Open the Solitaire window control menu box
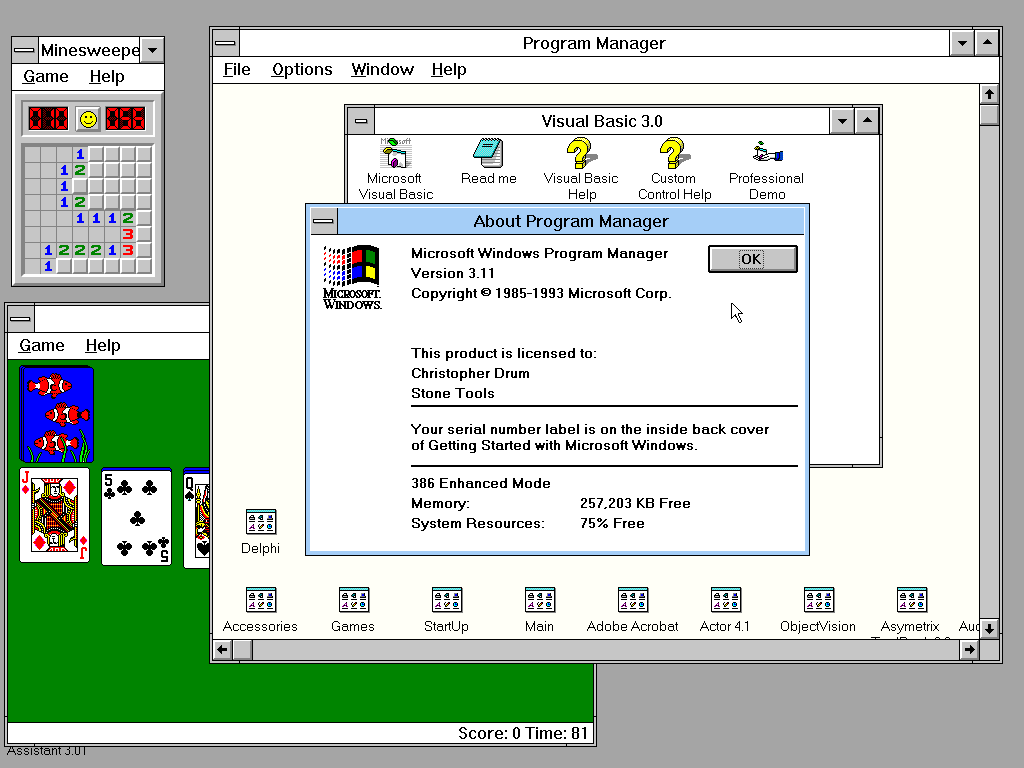 20,319
